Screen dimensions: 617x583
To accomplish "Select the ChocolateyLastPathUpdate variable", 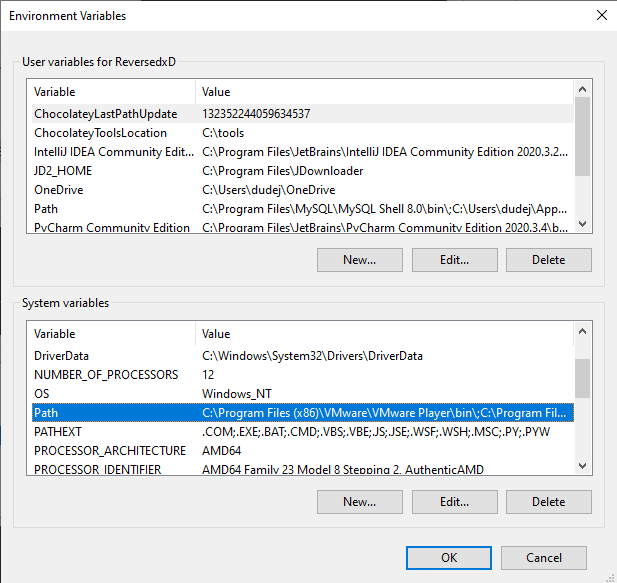I will [302, 114].
